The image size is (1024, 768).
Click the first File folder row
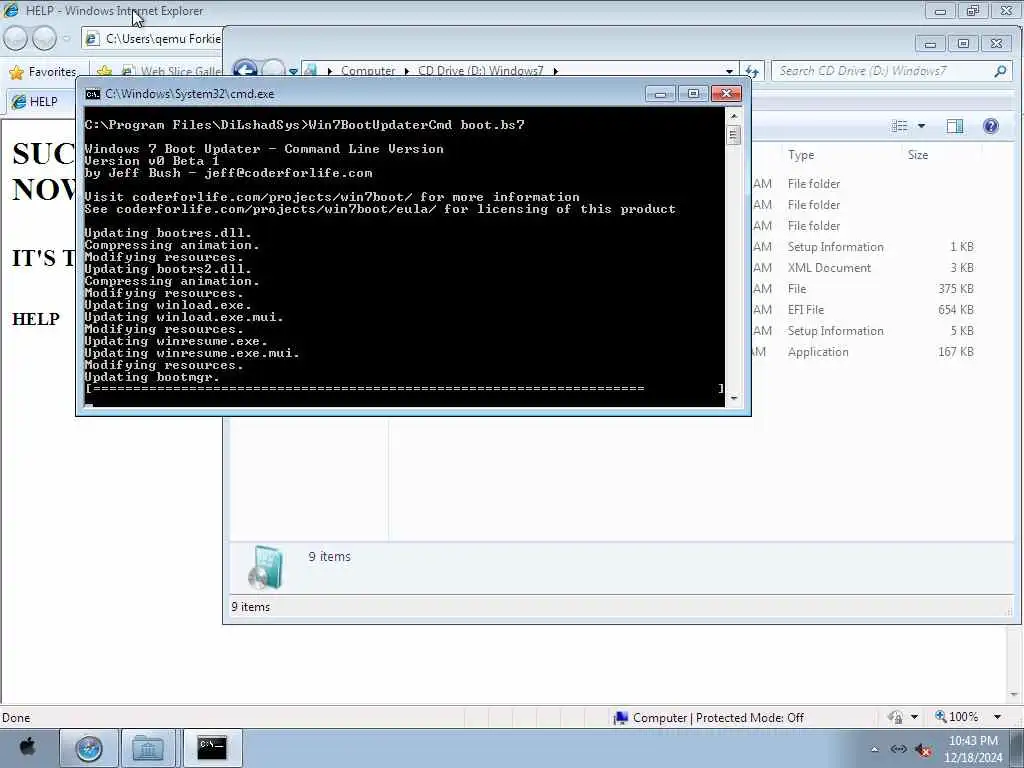click(x=862, y=184)
